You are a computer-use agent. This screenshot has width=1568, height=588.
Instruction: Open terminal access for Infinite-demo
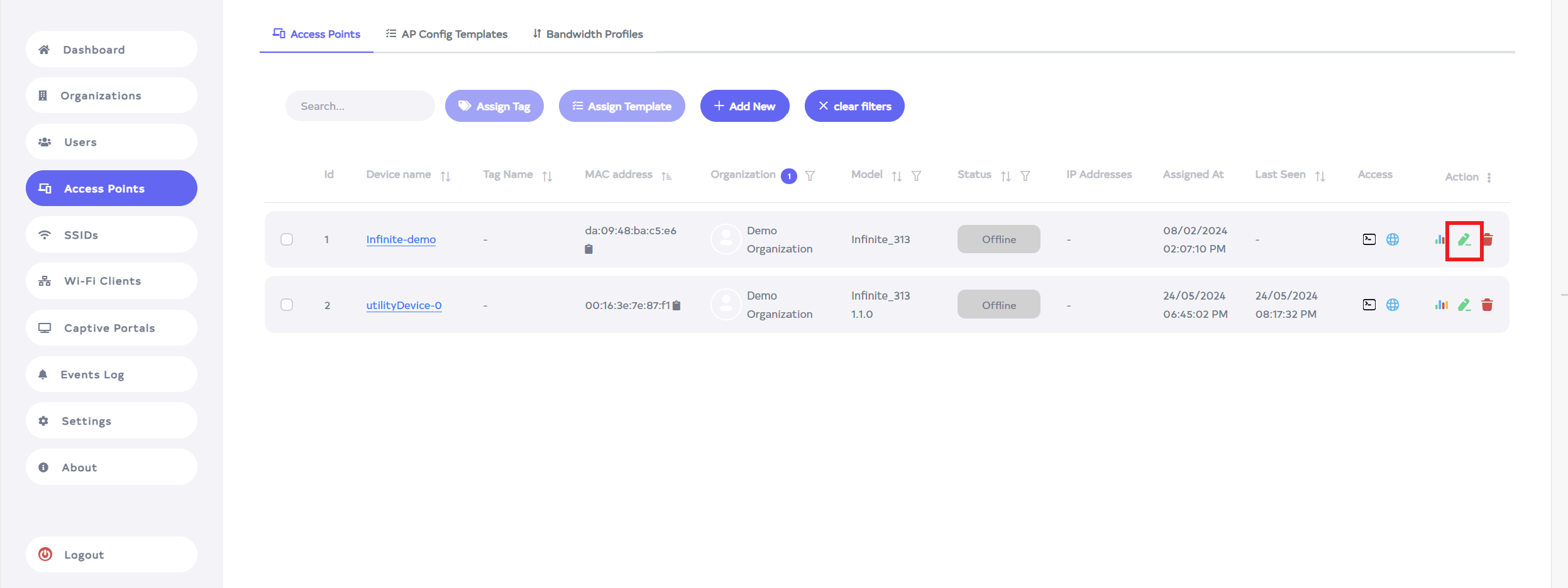click(x=1369, y=239)
